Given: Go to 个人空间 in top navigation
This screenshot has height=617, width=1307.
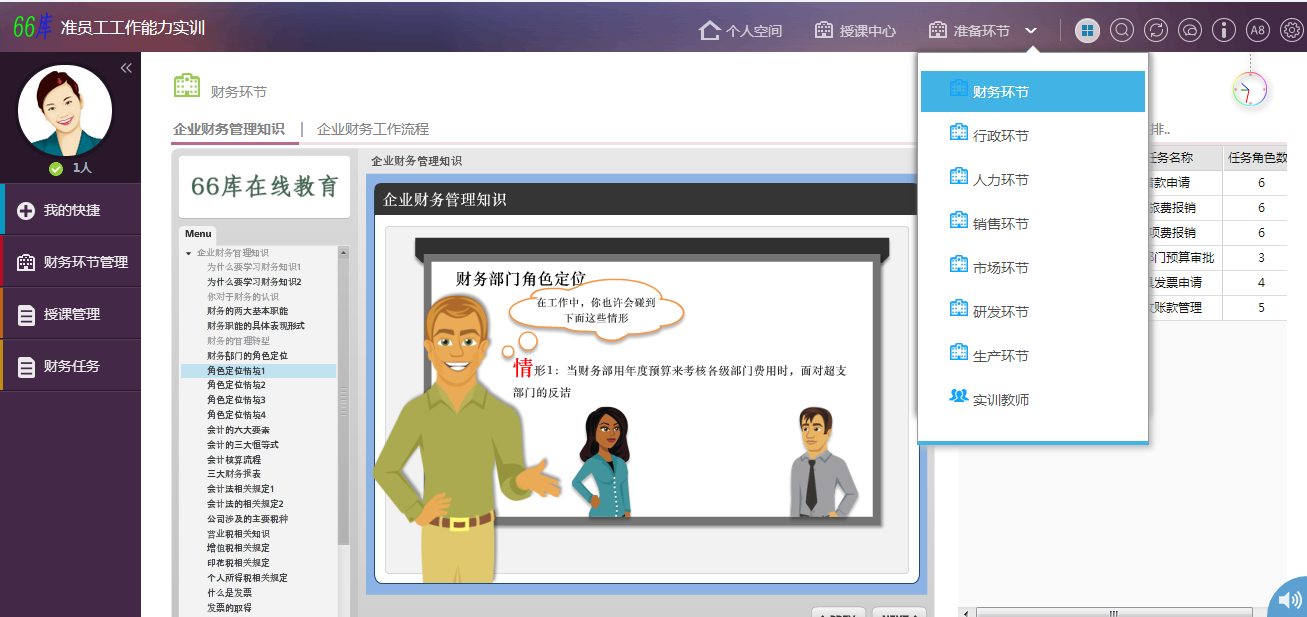Looking at the screenshot, I should pos(740,31).
